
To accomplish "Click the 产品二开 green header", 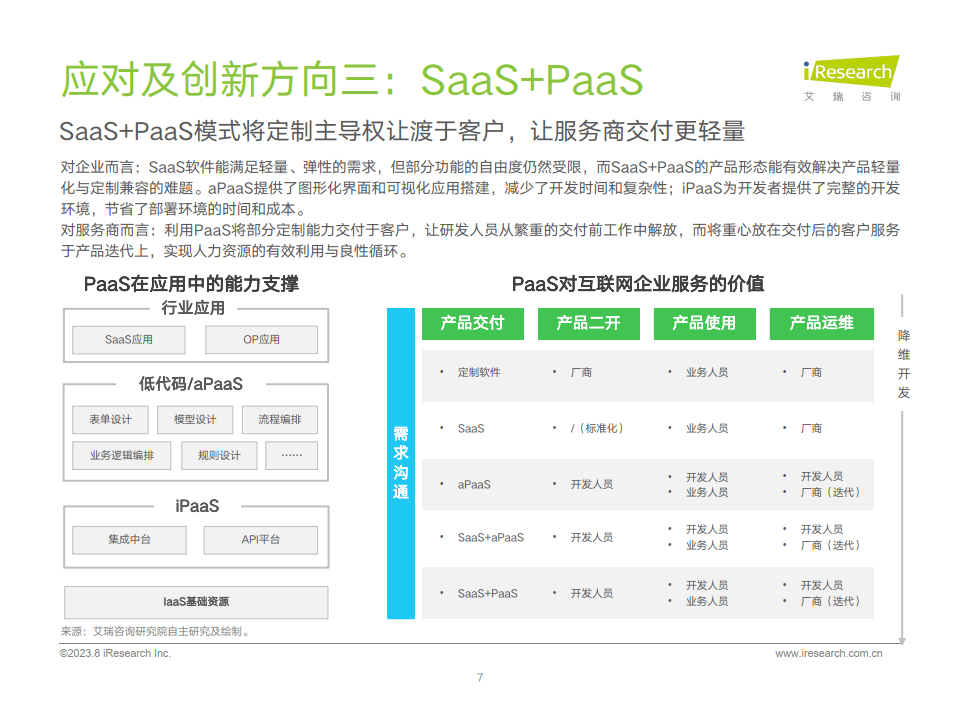I will (x=588, y=323).
